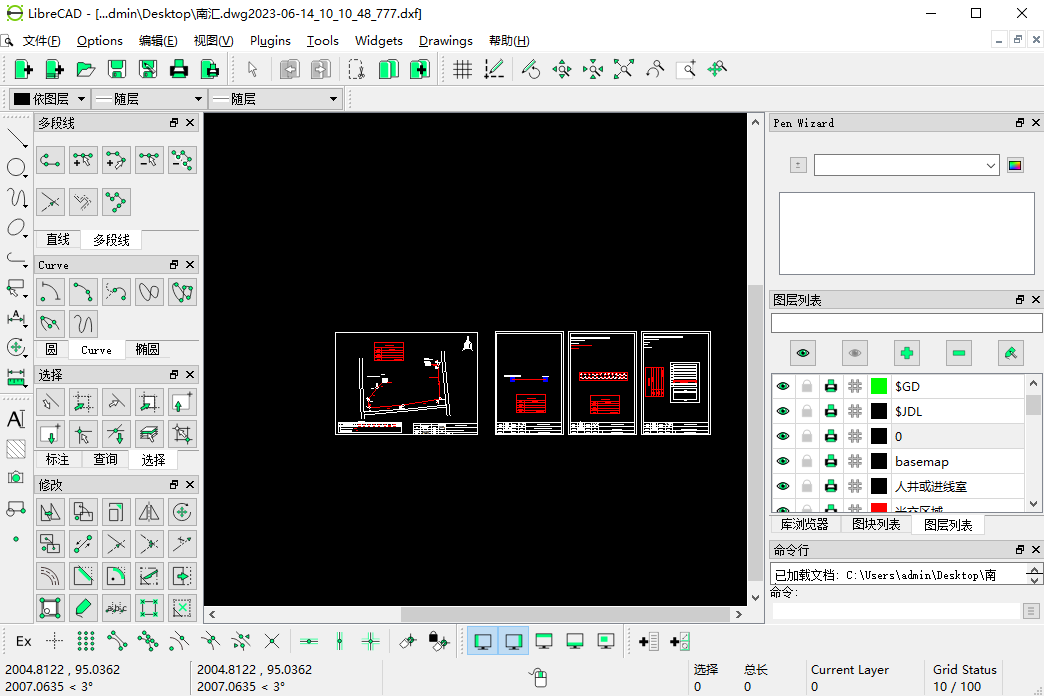Close the 修改 panel
Image resolution: width=1044 pixels, height=696 pixels.
pos(190,484)
